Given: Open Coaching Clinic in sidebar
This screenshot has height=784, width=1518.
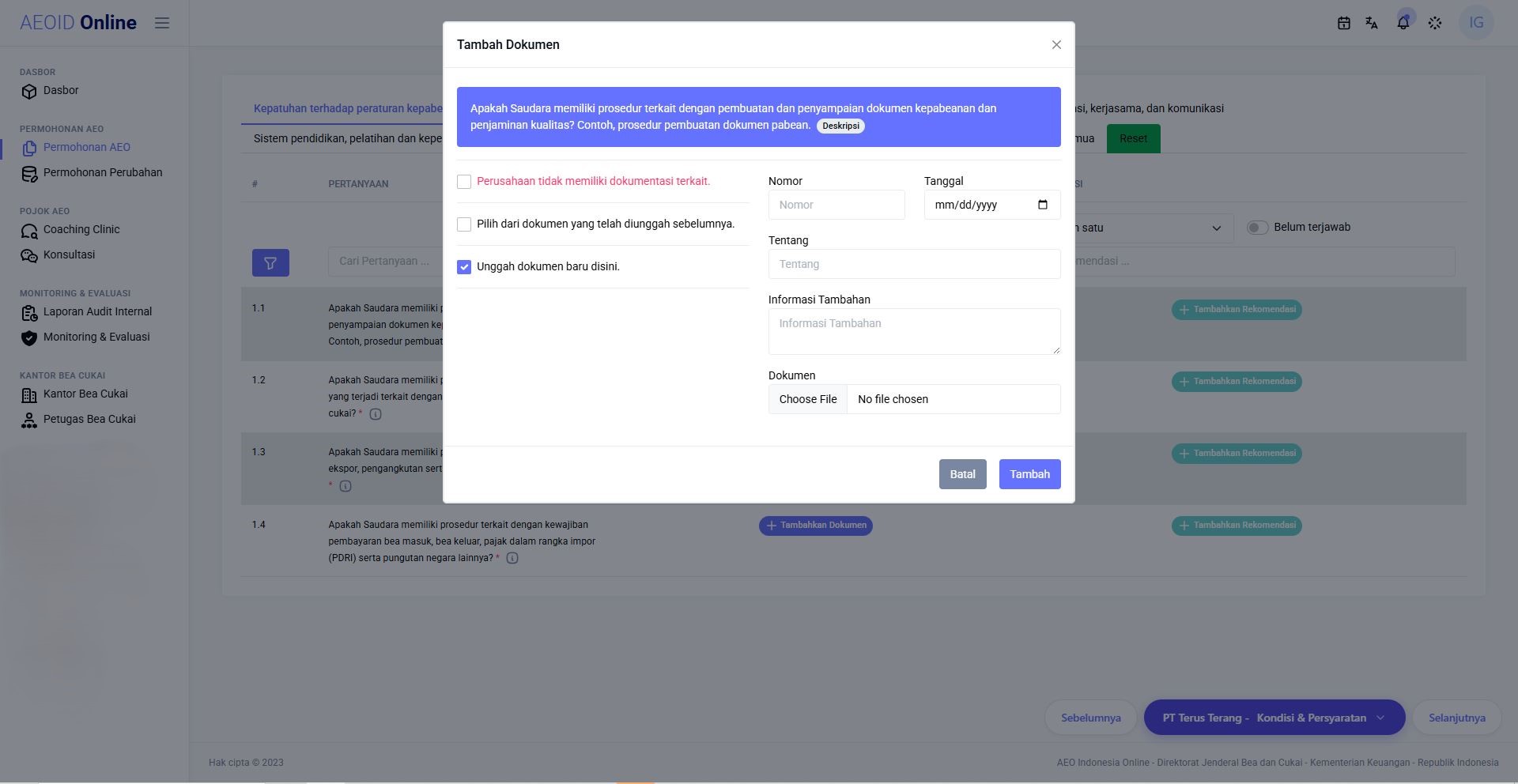Looking at the screenshot, I should coord(81,230).
